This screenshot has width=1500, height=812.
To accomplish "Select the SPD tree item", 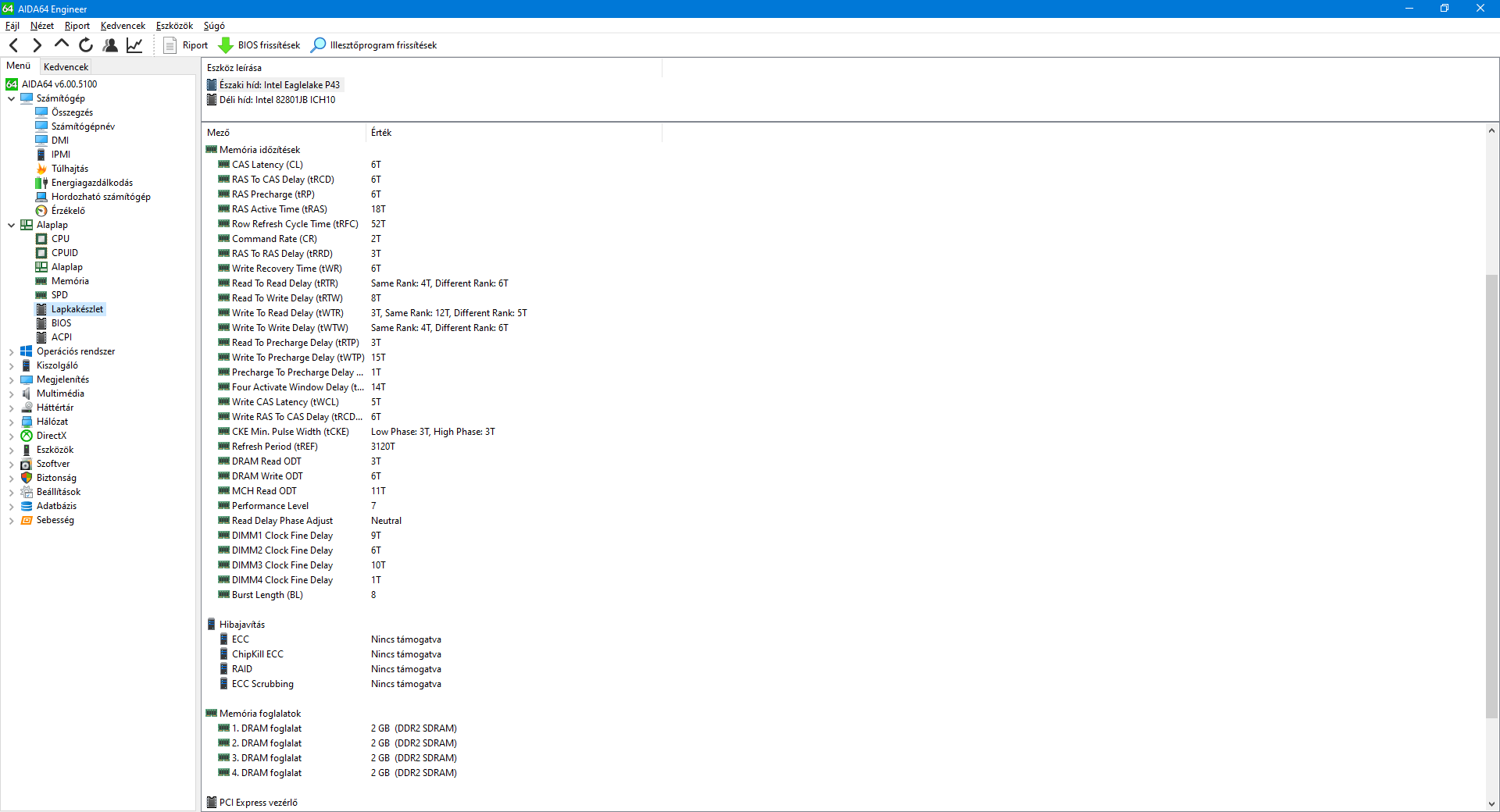I will coord(59,295).
